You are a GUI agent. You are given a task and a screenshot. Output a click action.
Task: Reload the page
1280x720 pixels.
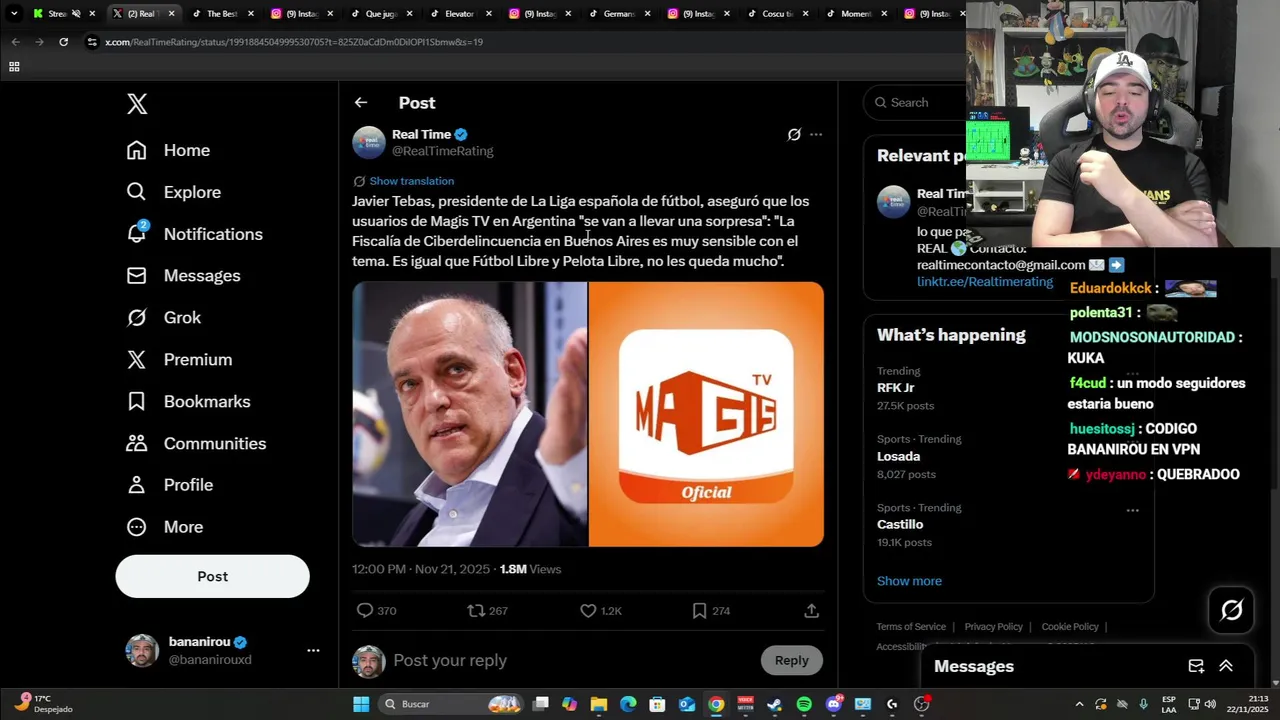pyautogui.click(x=64, y=42)
